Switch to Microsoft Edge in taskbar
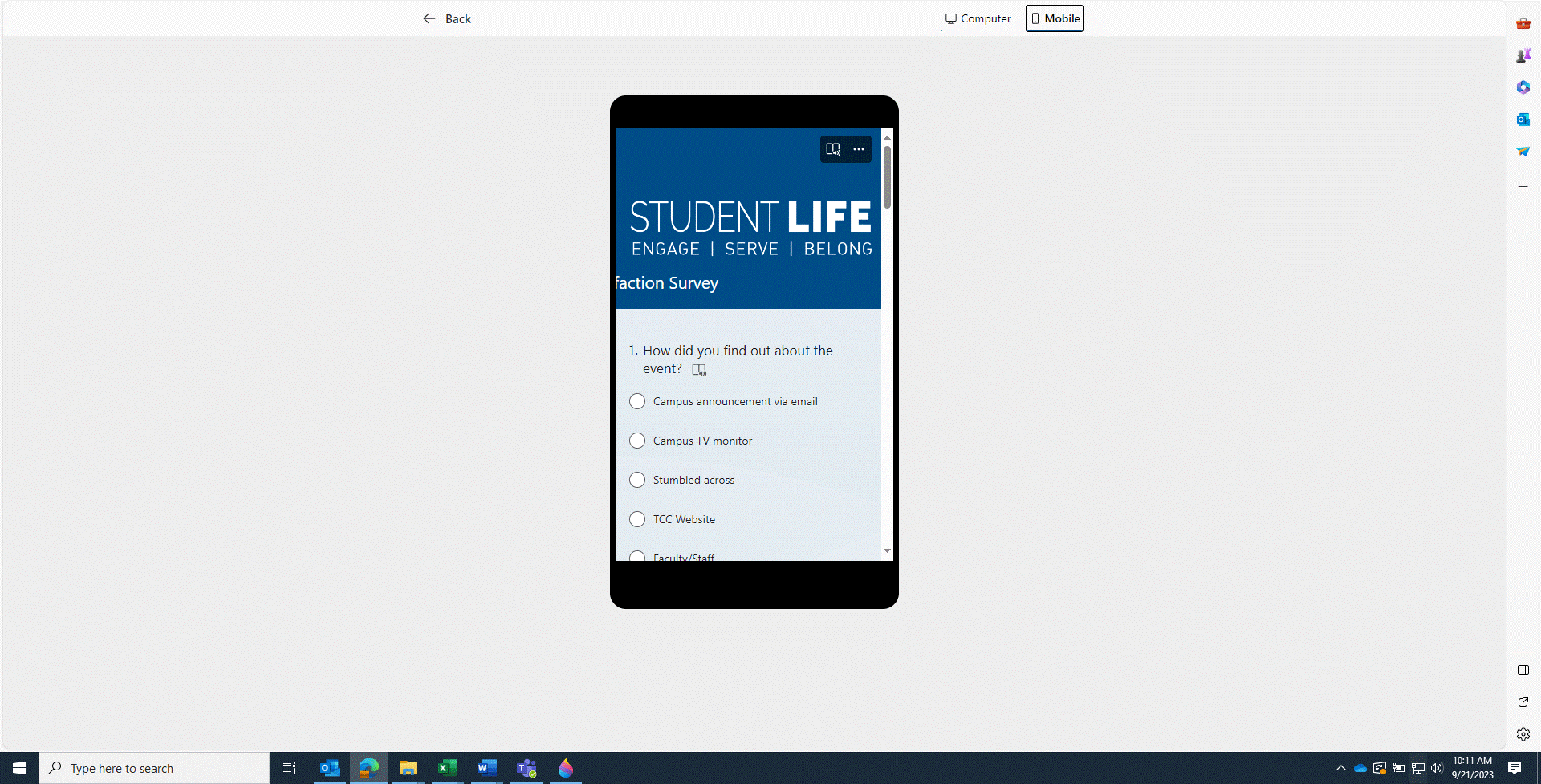This screenshot has height=784, width=1541. pyautogui.click(x=369, y=768)
